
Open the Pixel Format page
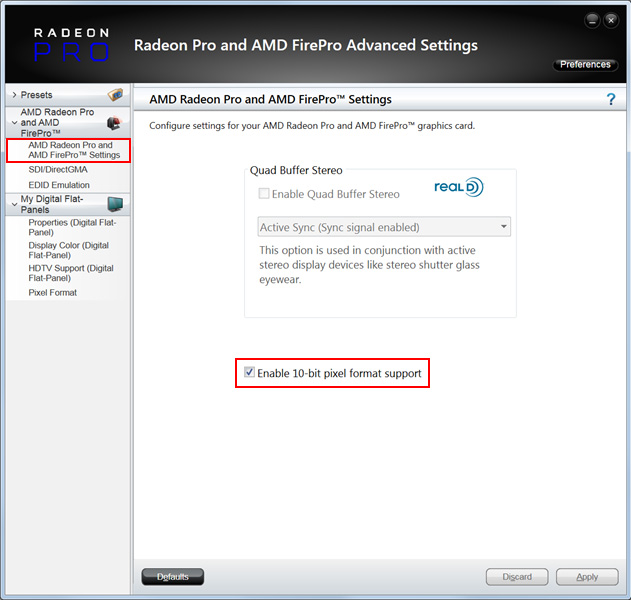click(52, 293)
